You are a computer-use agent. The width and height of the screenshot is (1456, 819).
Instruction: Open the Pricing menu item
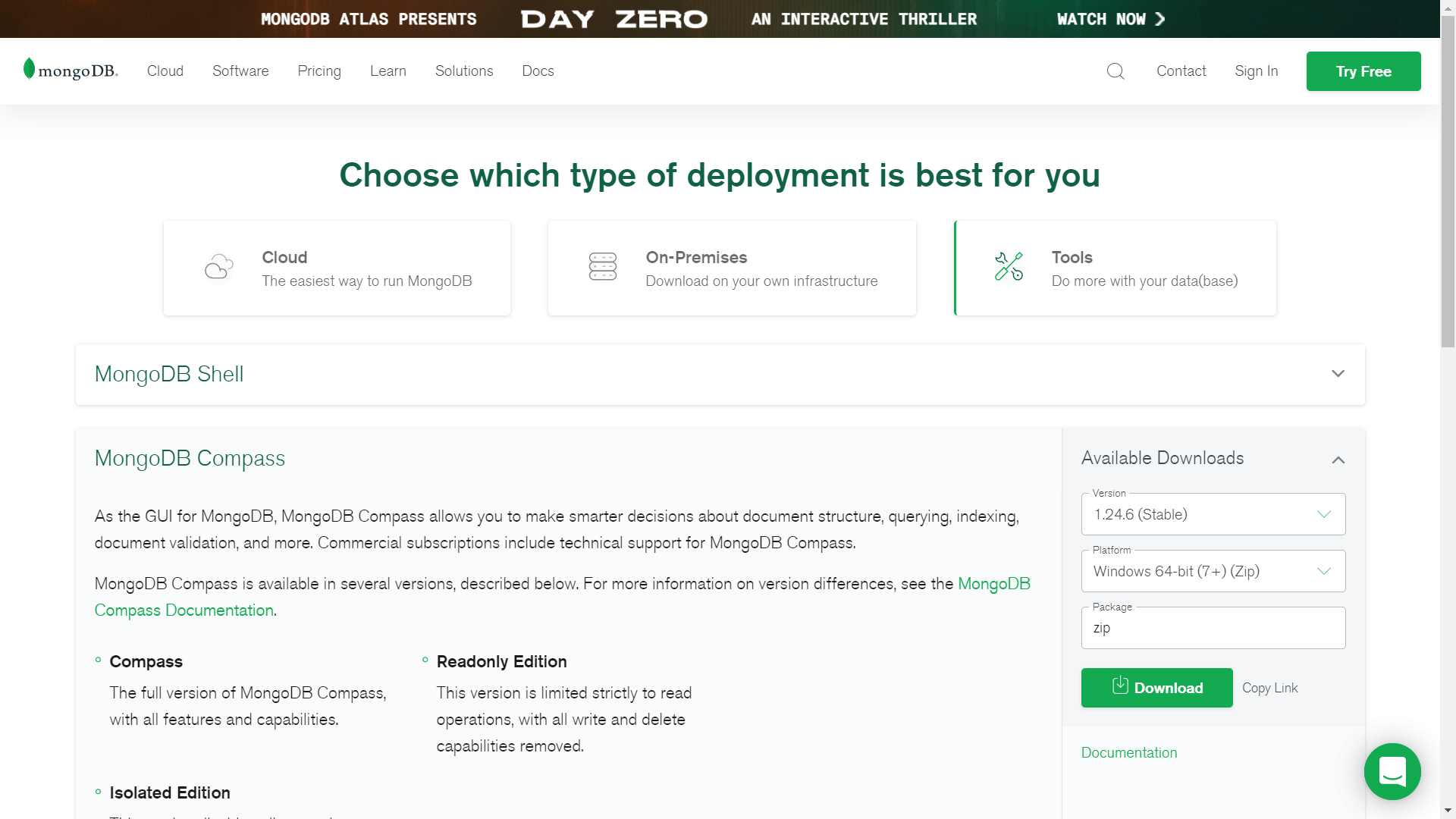point(319,71)
